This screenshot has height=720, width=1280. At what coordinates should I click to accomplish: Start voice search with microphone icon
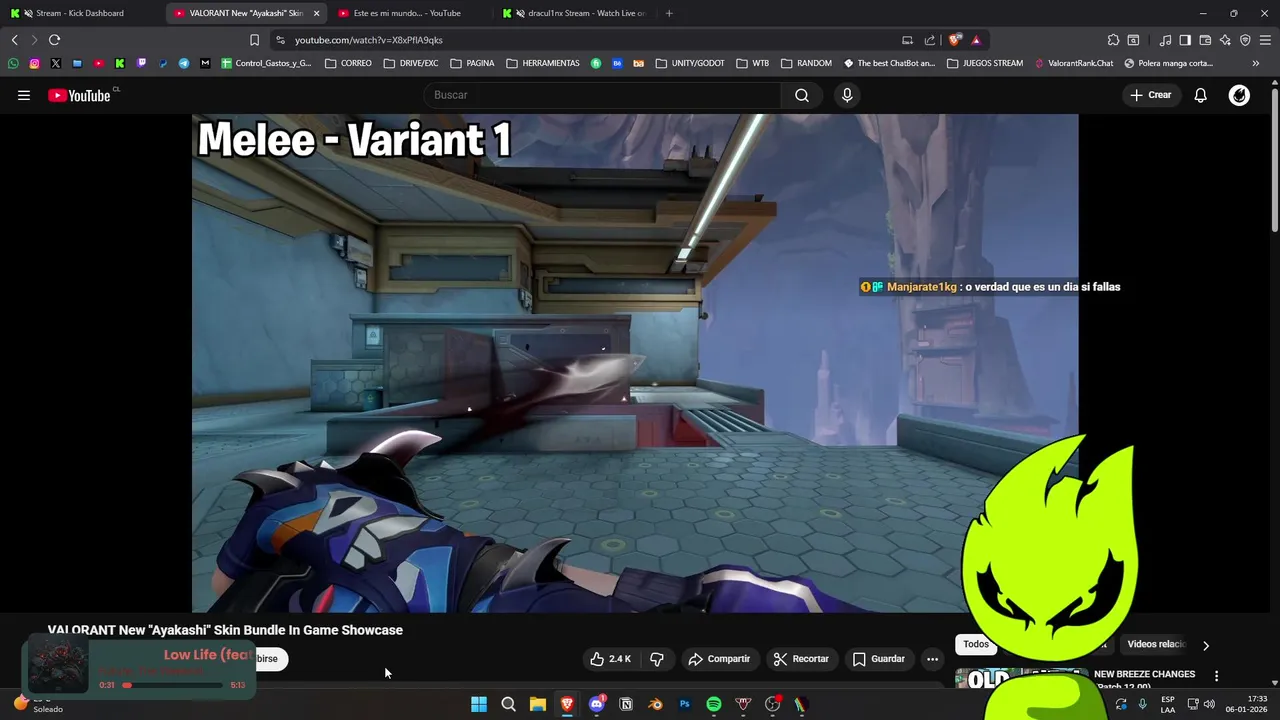847,95
